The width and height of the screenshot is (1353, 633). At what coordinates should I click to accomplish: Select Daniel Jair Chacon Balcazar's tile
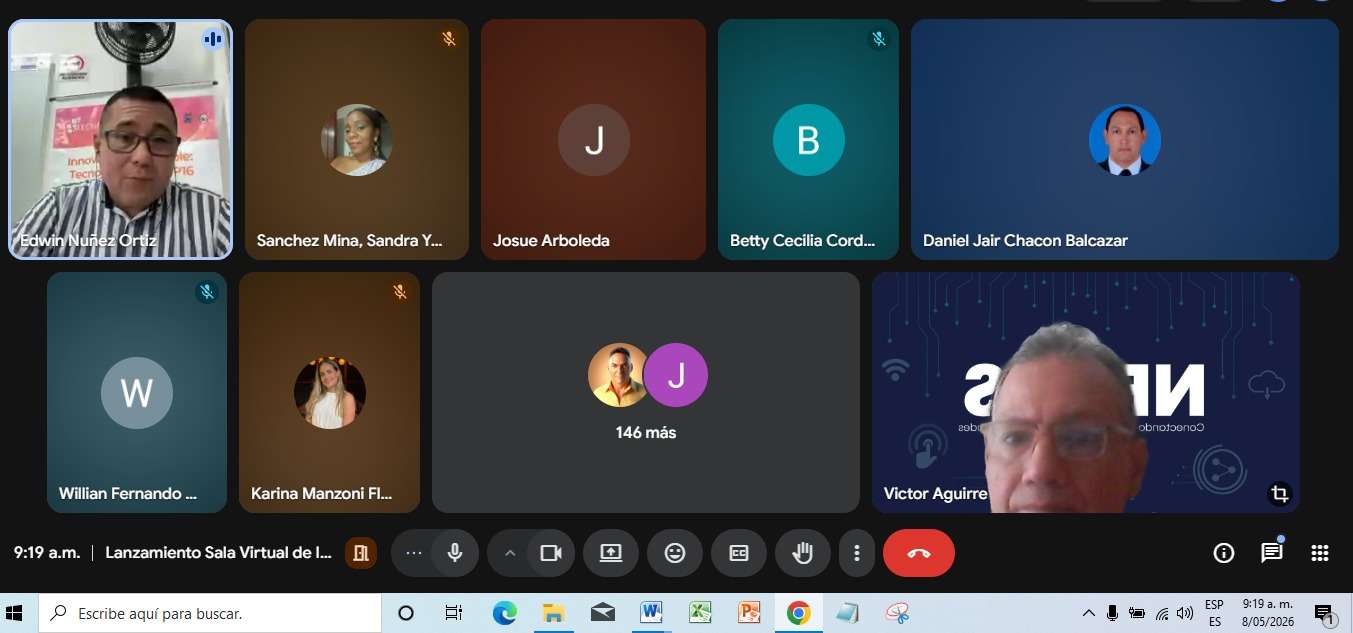click(1125, 140)
